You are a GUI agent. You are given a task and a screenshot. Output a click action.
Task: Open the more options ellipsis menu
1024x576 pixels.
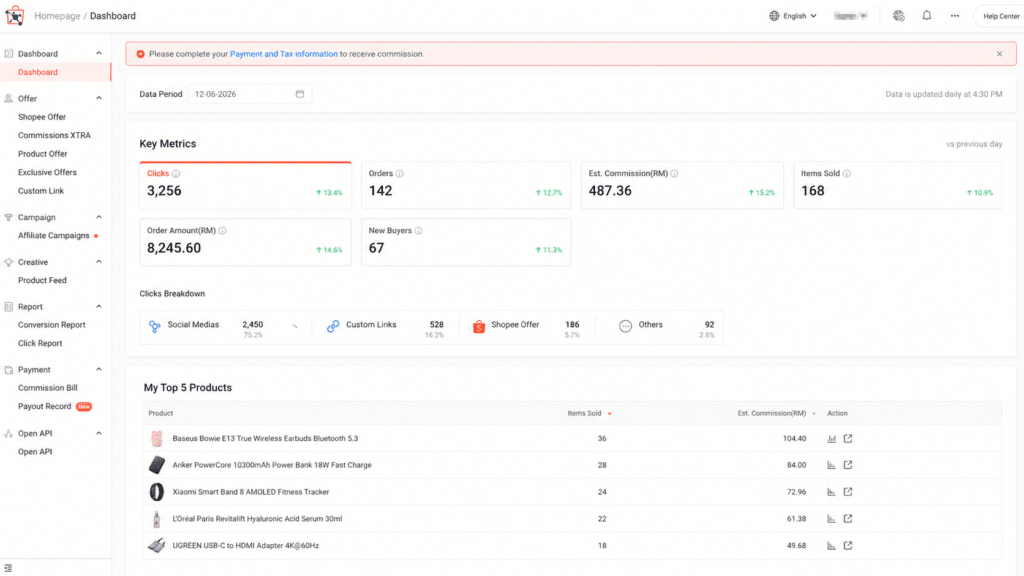[x=955, y=16]
